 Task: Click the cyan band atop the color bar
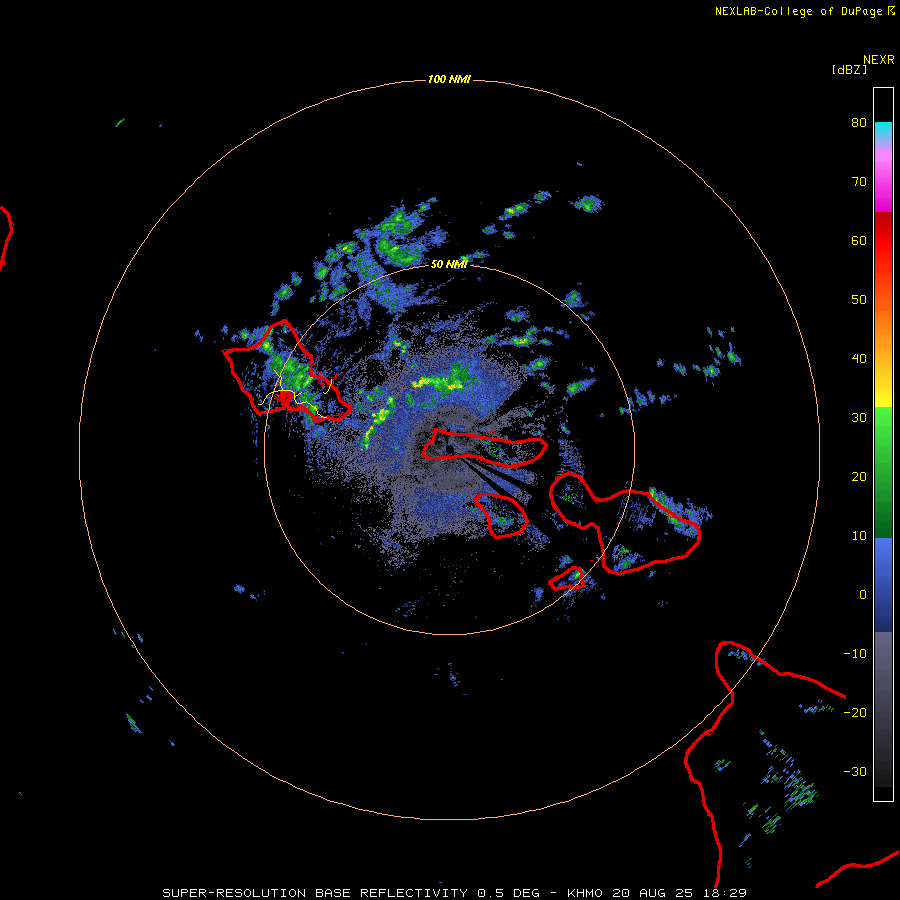[x=883, y=130]
